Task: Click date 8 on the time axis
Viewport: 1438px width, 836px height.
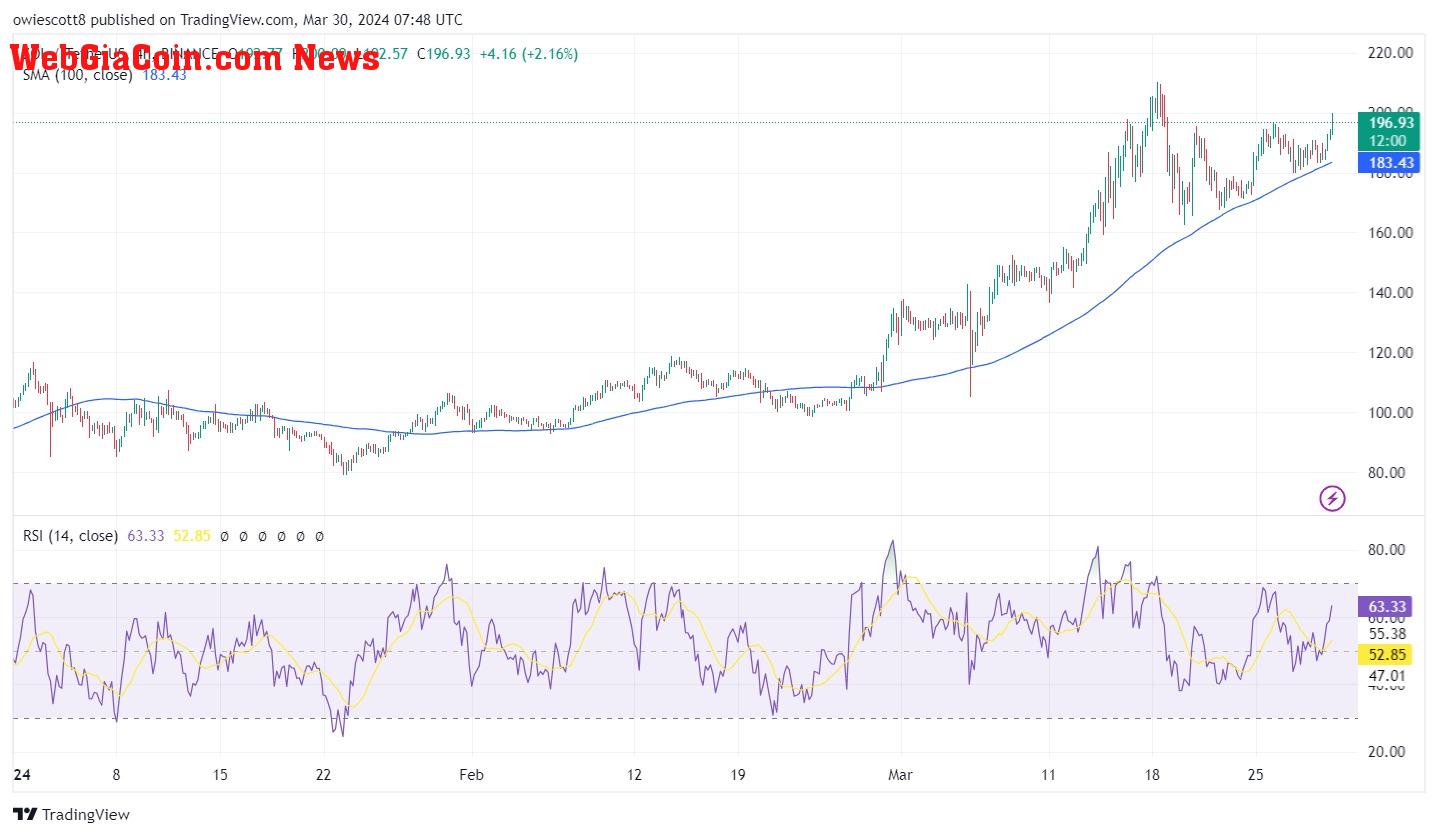Action: (x=116, y=775)
